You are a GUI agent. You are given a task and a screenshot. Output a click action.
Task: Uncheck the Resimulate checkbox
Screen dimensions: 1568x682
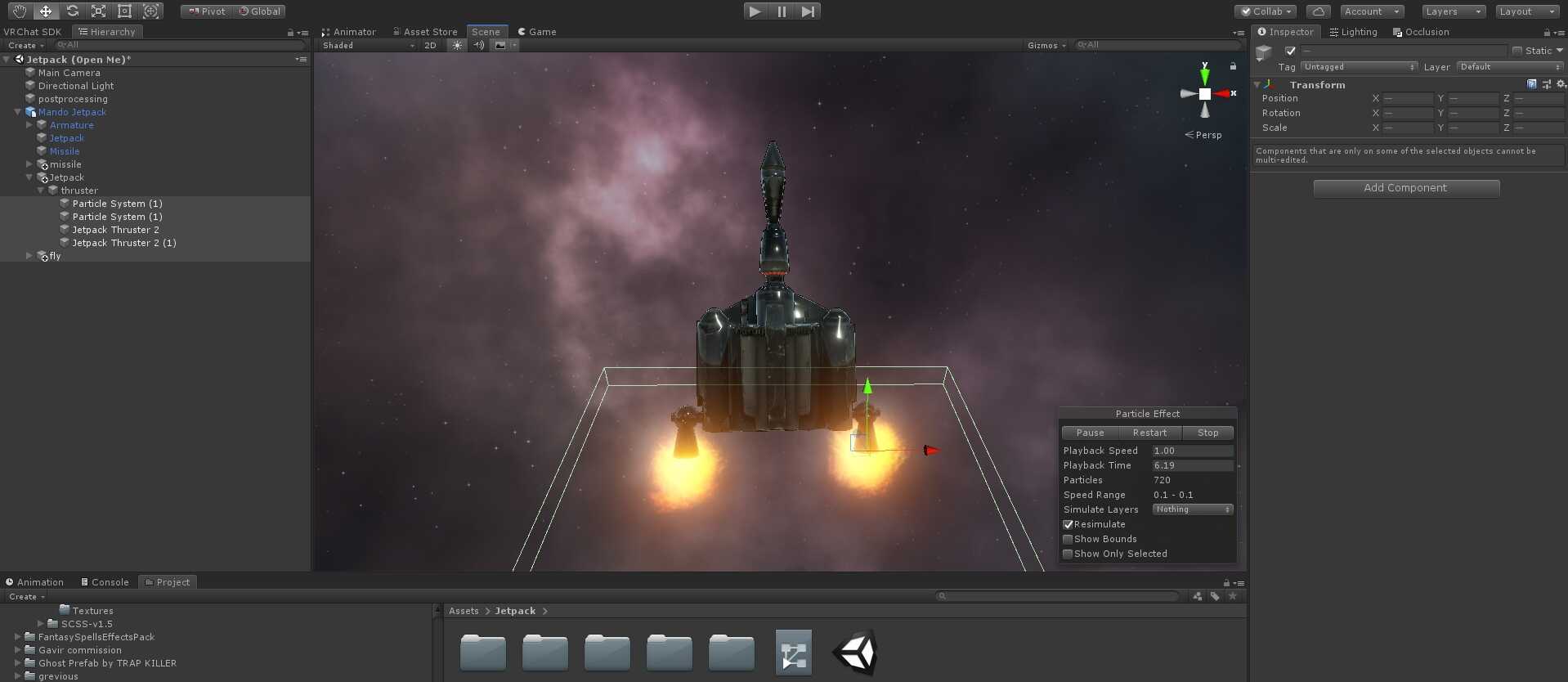1068,525
